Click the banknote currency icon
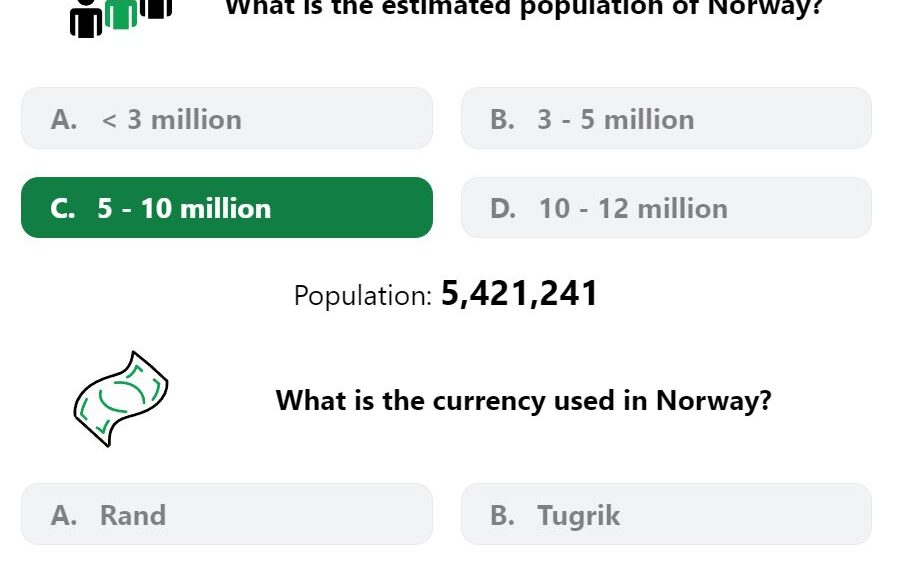903x570 pixels. click(x=121, y=399)
